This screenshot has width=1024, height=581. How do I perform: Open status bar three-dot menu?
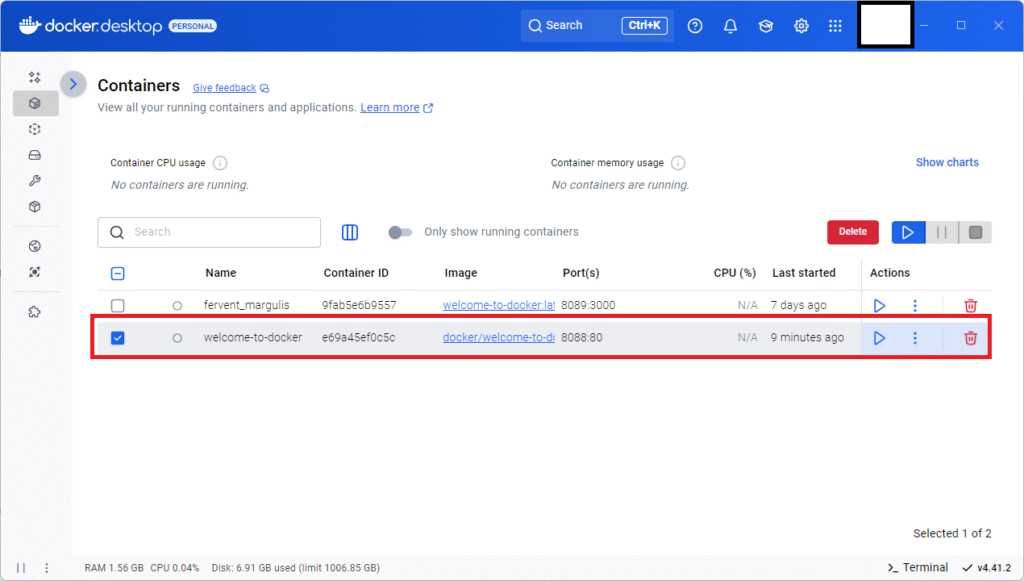pyautogui.click(x=46, y=568)
